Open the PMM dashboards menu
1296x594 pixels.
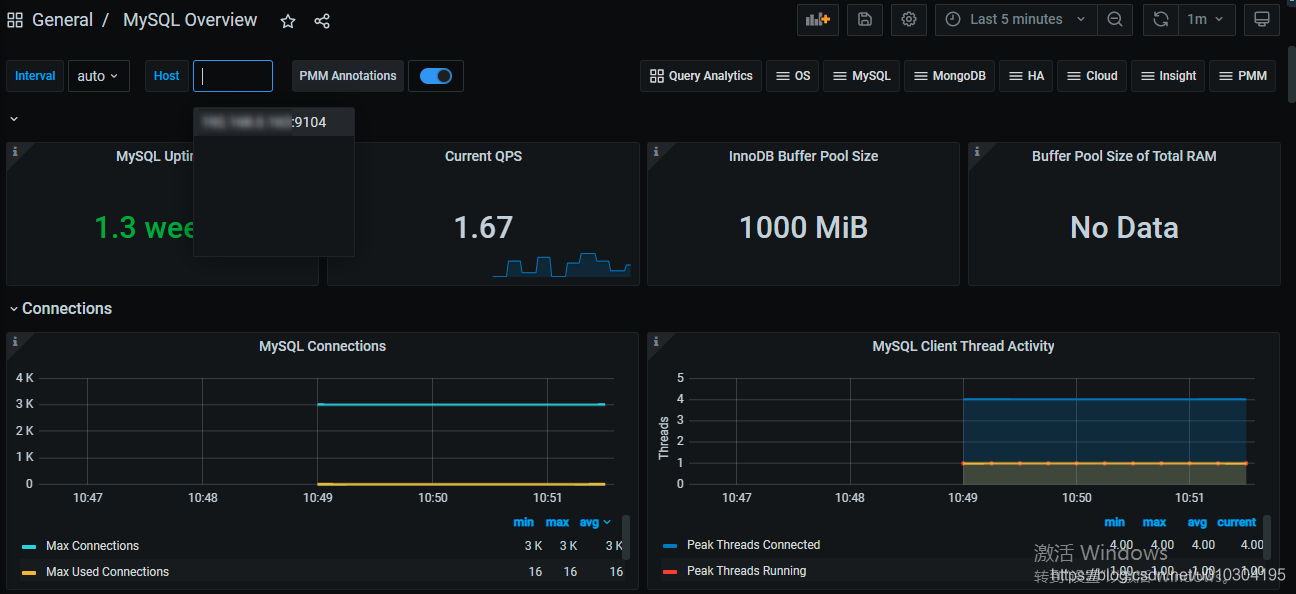[1242, 76]
